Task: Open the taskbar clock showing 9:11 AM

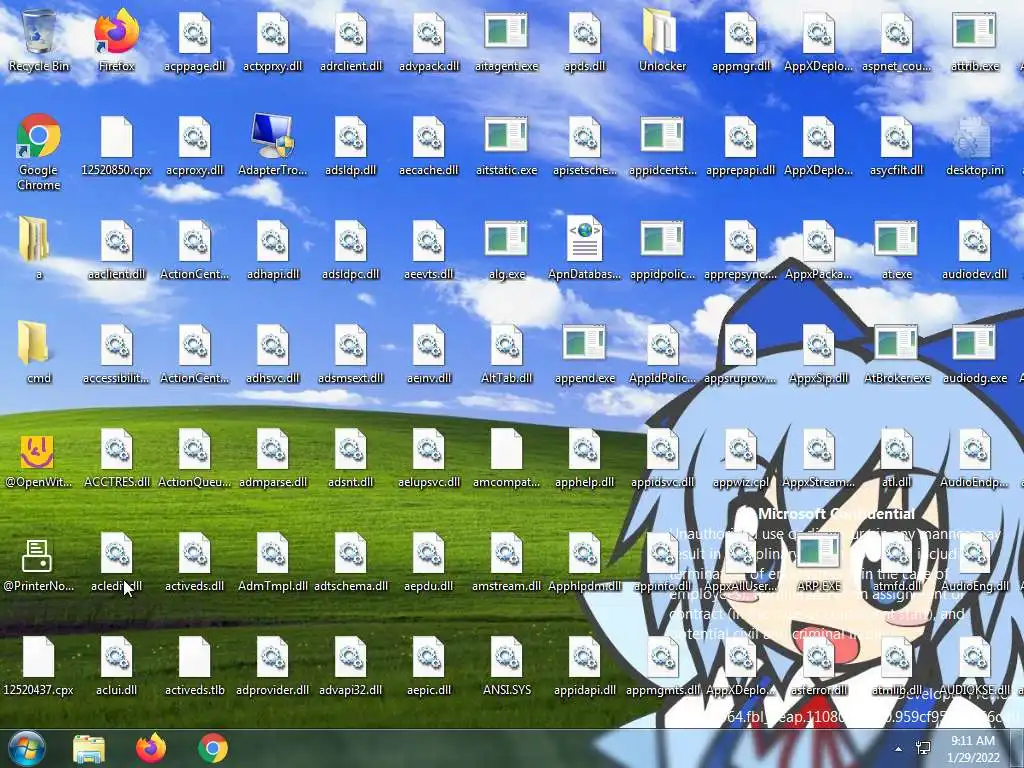Action: [973, 749]
